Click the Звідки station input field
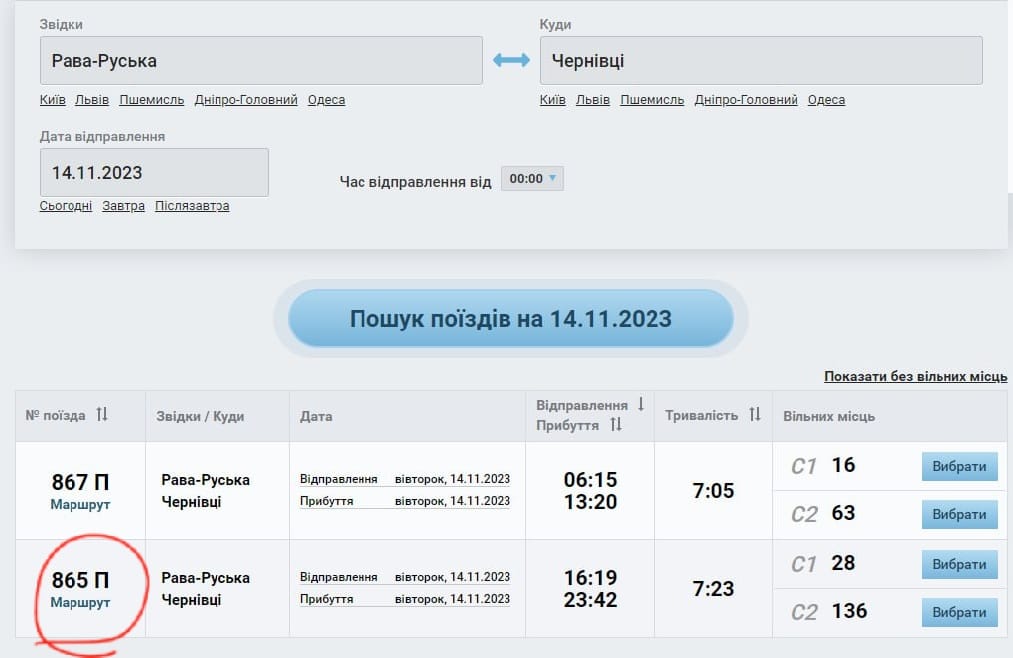Screen dimensions: 1013x658 [x=261, y=61]
